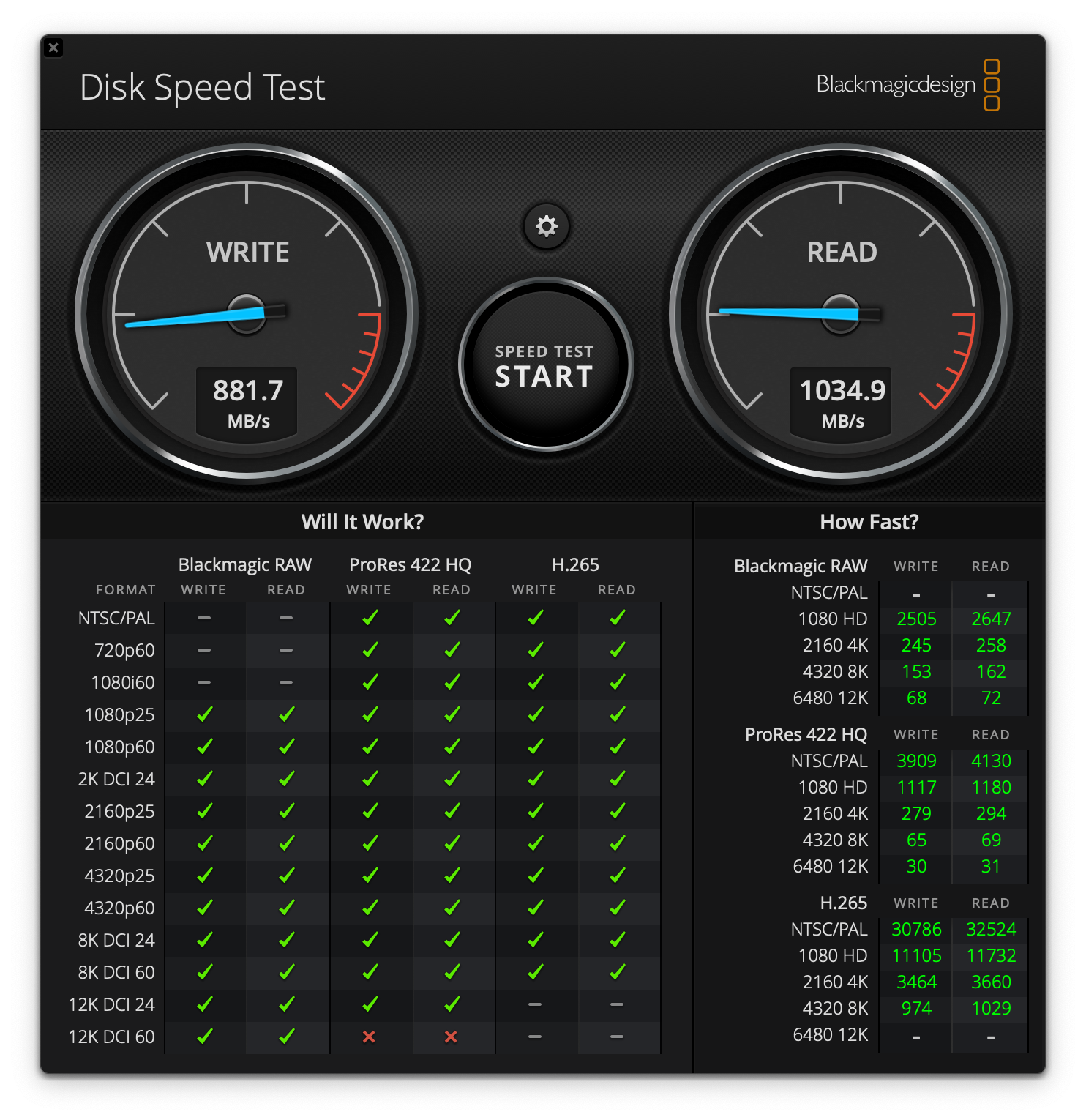Click the READ gauge label

point(842,253)
